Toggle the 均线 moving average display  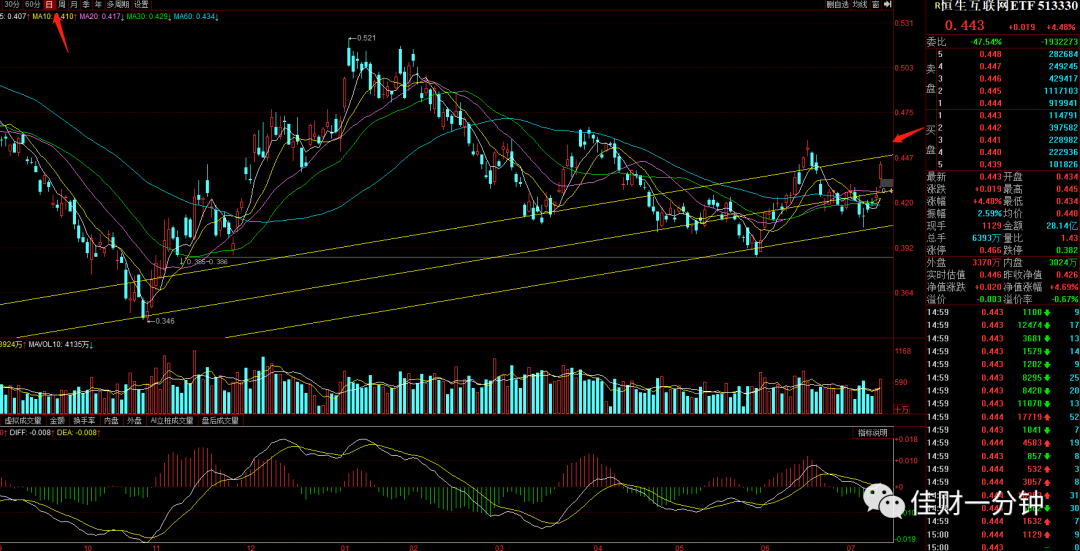tap(860, 4)
